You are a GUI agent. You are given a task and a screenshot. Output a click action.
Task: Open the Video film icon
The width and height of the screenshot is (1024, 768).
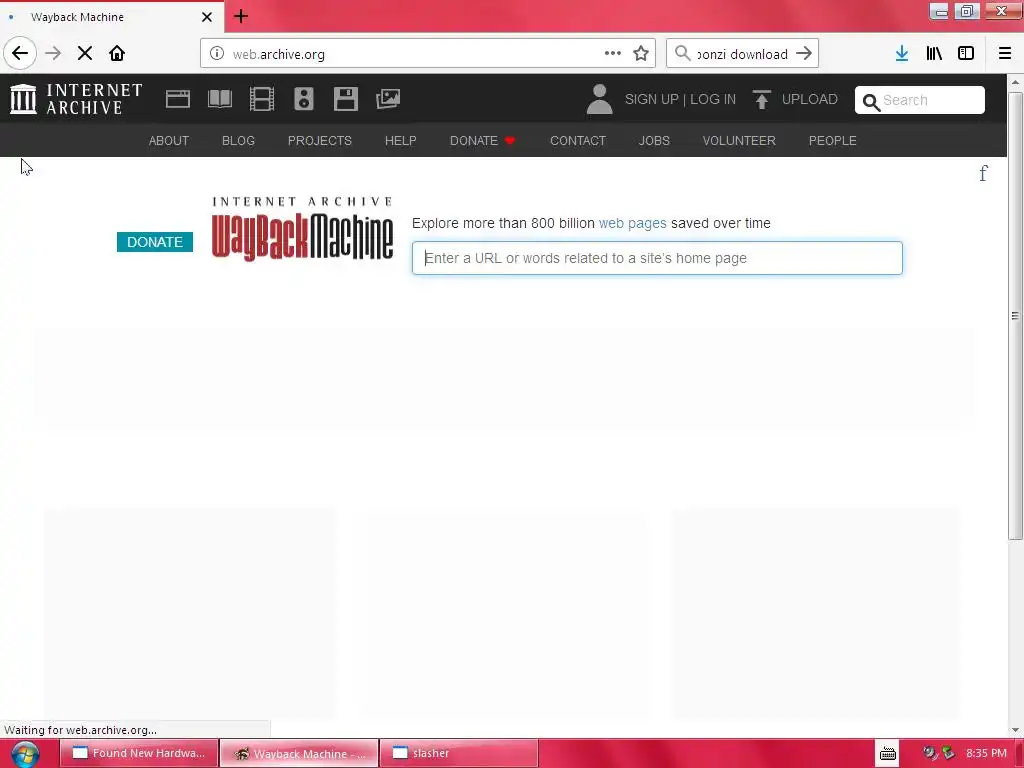pyautogui.click(x=262, y=99)
